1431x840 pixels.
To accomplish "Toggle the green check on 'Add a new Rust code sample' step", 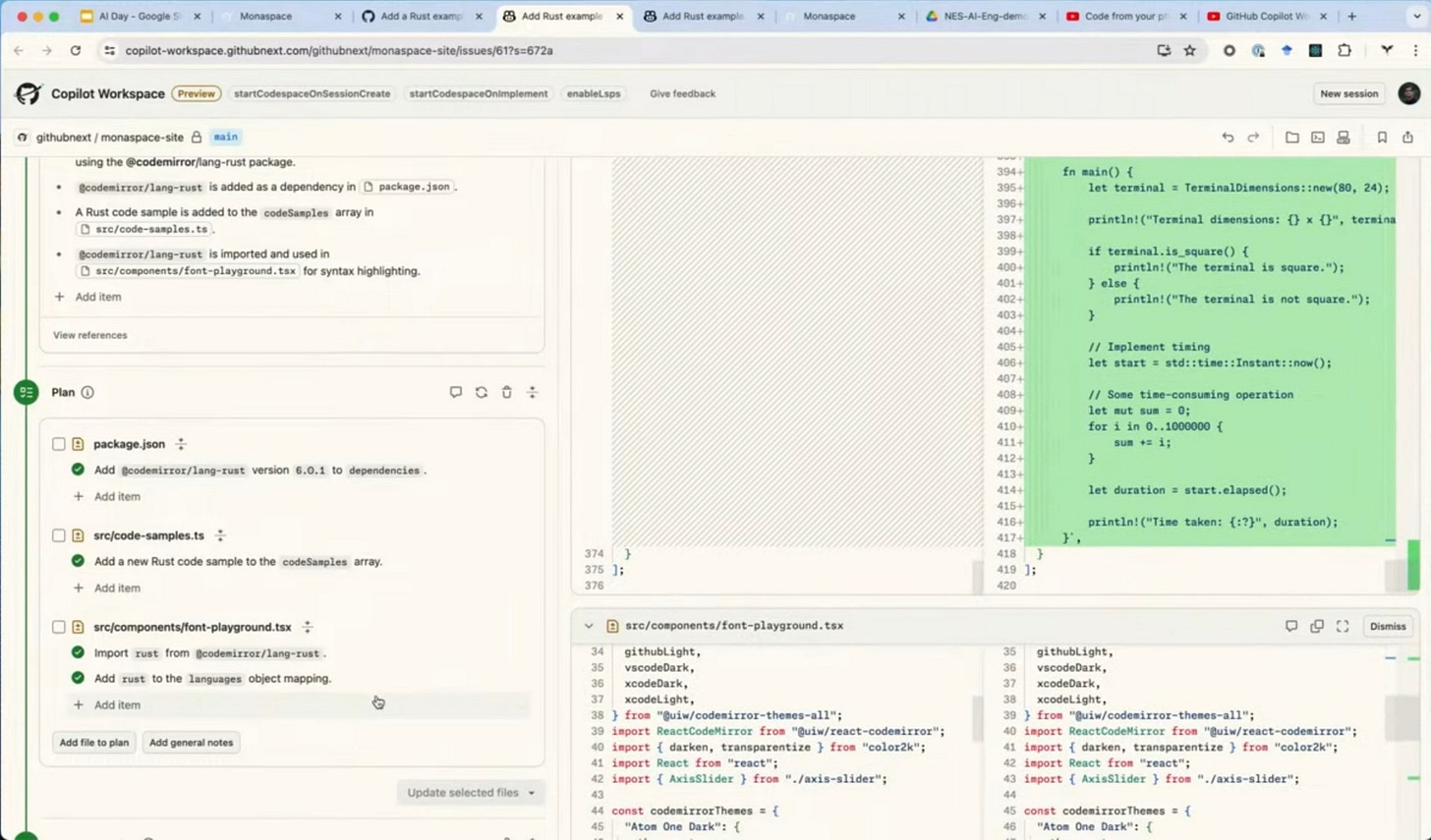I will [78, 561].
